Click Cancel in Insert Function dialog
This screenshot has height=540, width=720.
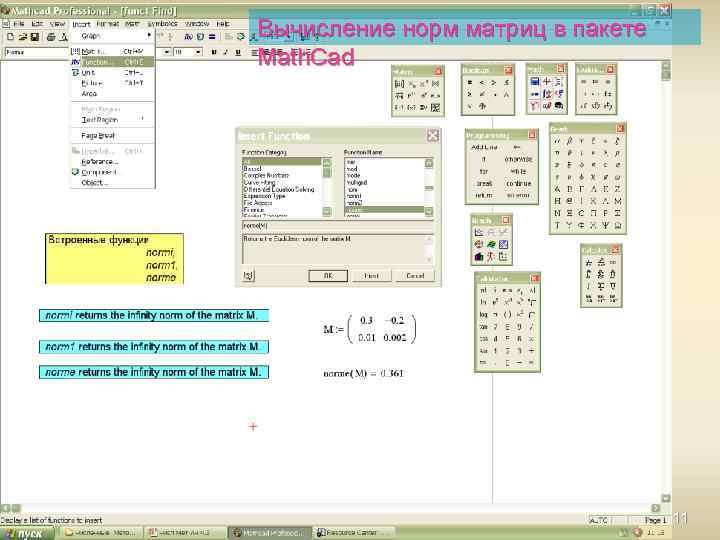(415, 276)
